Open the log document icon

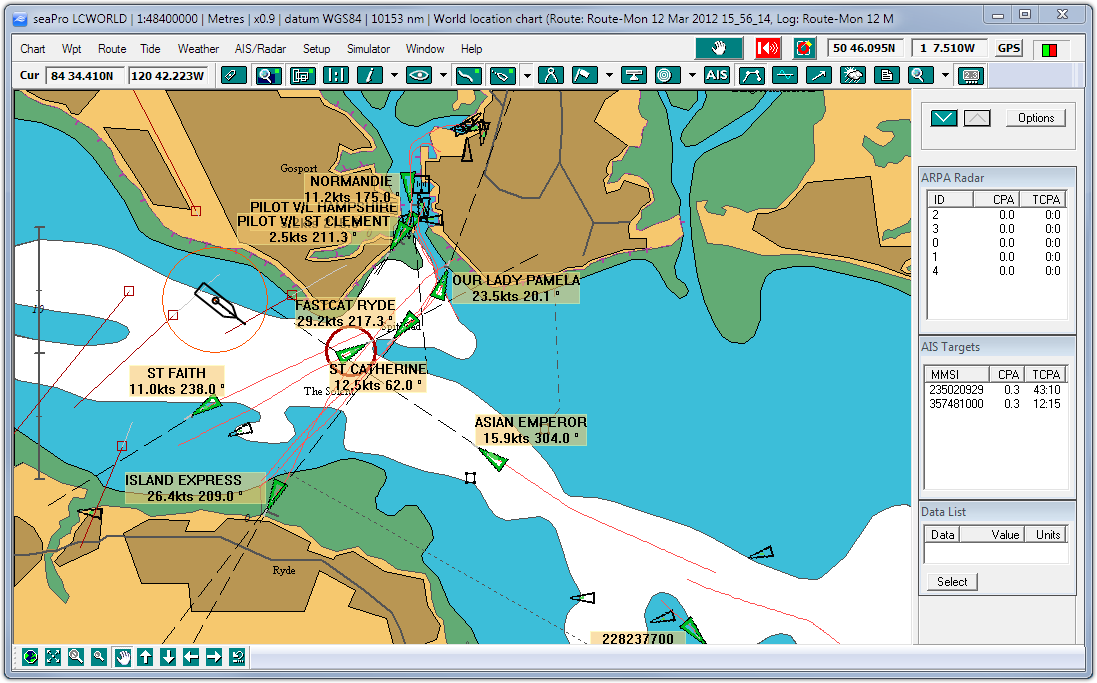tap(886, 76)
